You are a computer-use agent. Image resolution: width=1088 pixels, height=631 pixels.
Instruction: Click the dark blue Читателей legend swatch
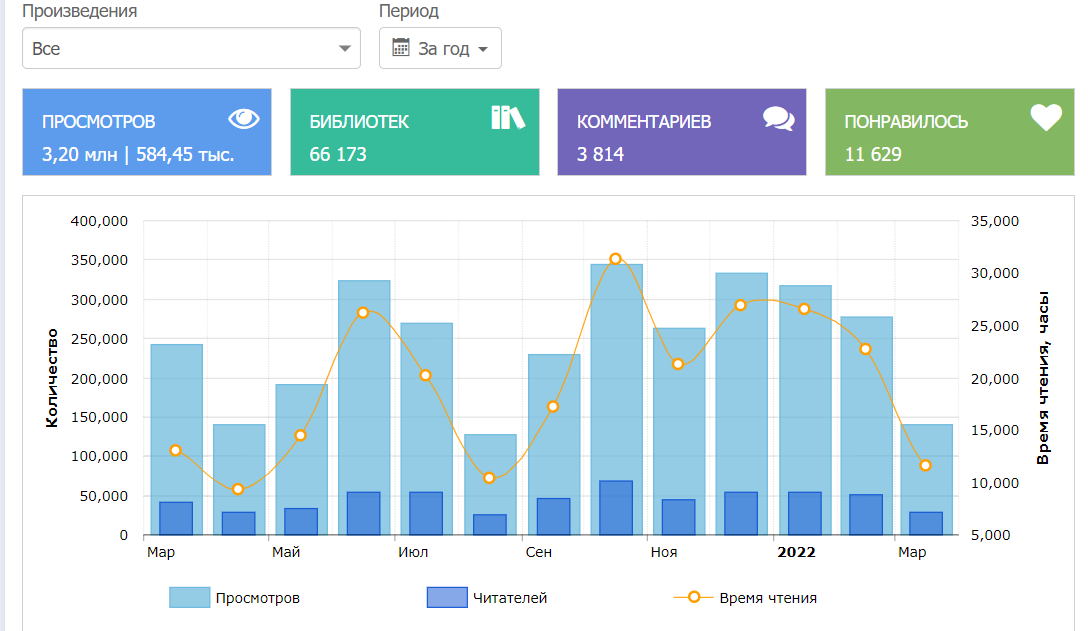pos(447,598)
